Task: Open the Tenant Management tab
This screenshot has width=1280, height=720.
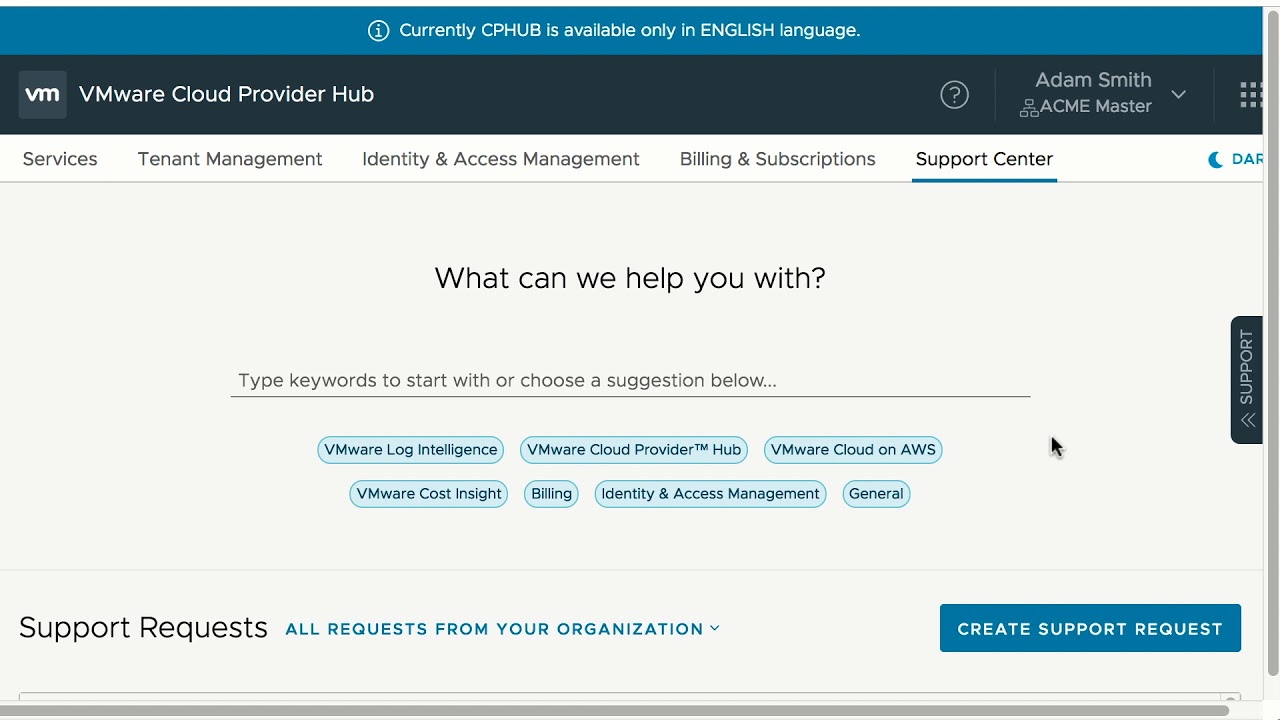Action: pyautogui.click(x=230, y=159)
